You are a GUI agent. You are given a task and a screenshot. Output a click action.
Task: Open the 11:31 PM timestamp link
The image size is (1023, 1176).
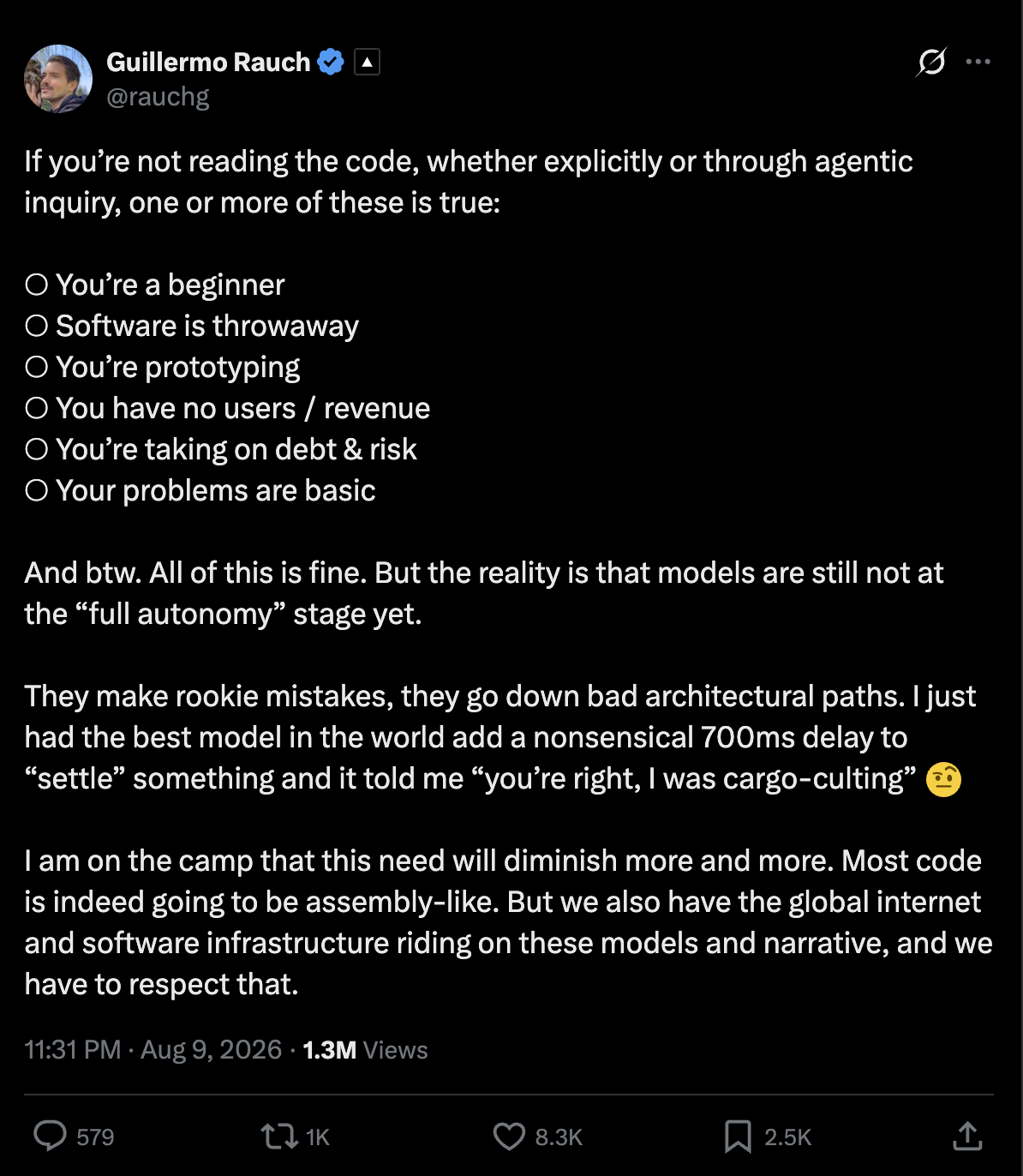[x=73, y=1049]
